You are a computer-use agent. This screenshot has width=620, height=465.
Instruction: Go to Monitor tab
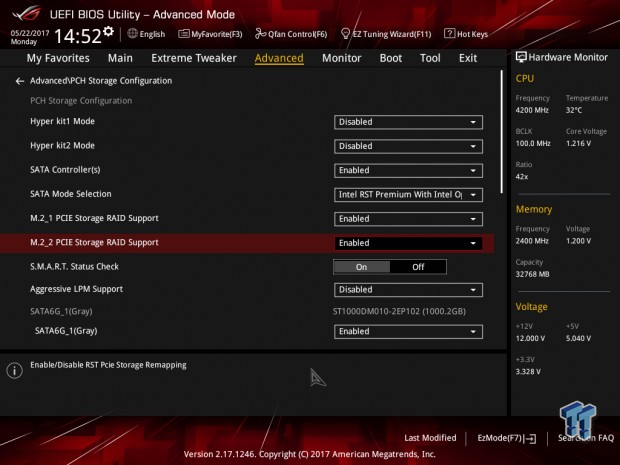click(342, 58)
